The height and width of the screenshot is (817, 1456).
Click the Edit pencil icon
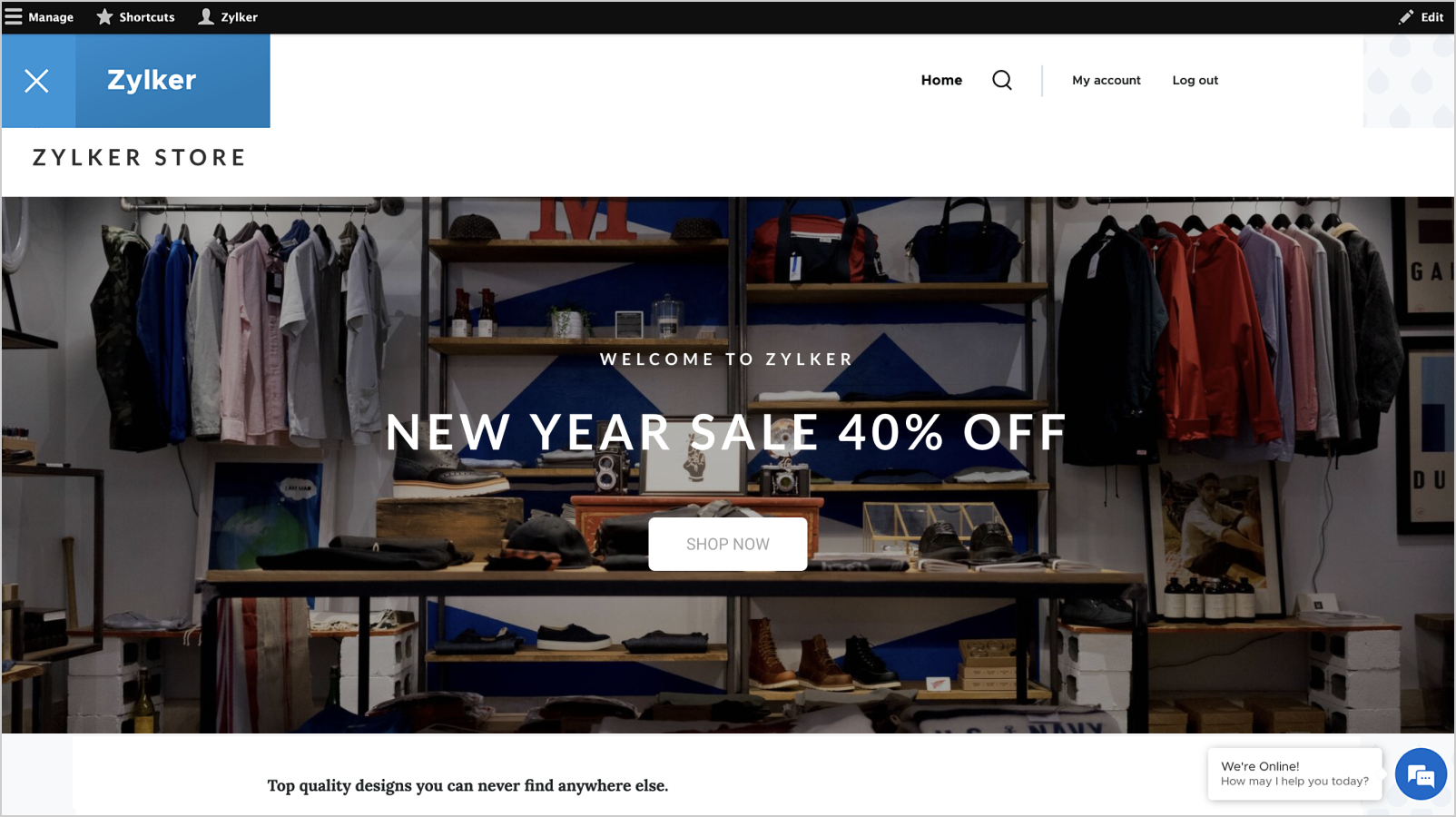tap(1406, 16)
